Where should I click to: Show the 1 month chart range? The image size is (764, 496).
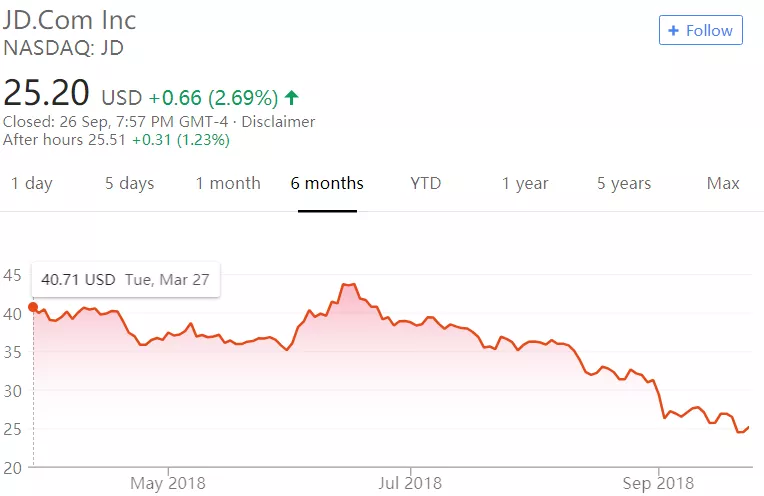coord(228,184)
